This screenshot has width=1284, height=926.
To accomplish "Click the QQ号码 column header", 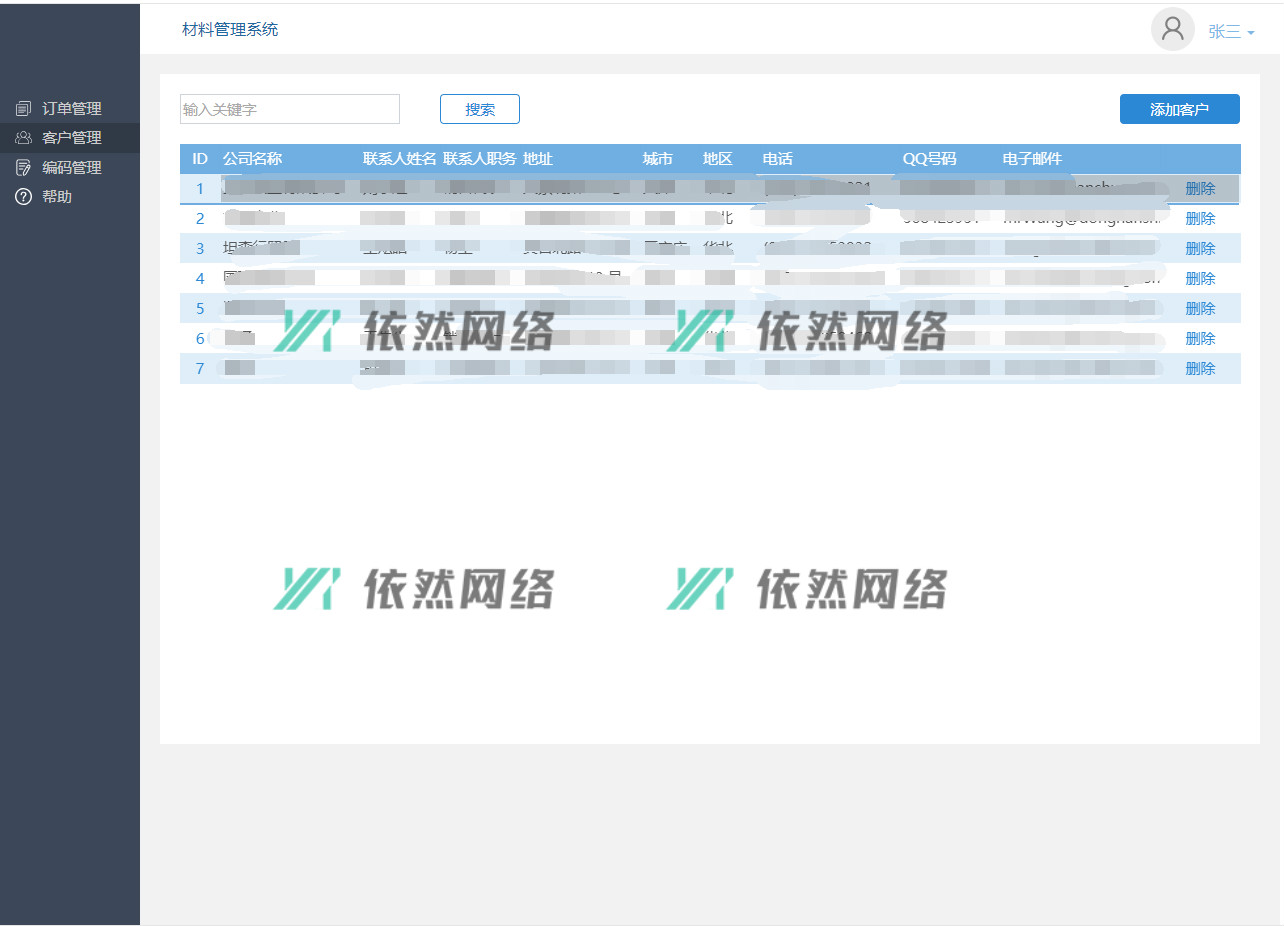I will pos(929,159).
